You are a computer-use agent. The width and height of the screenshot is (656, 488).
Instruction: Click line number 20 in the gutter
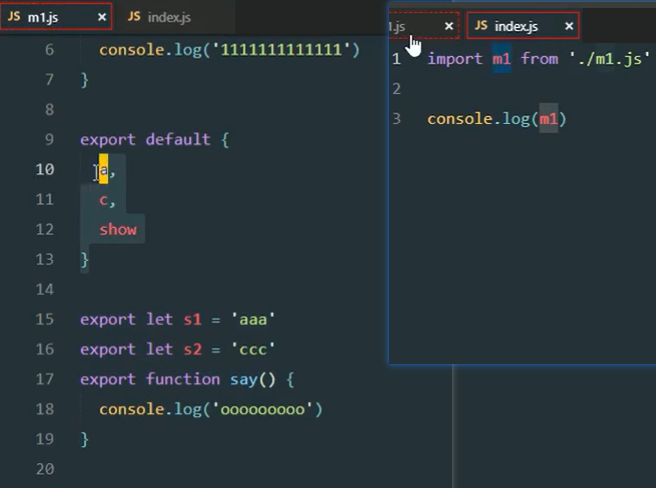pyautogui.click(x=45, y=469)
